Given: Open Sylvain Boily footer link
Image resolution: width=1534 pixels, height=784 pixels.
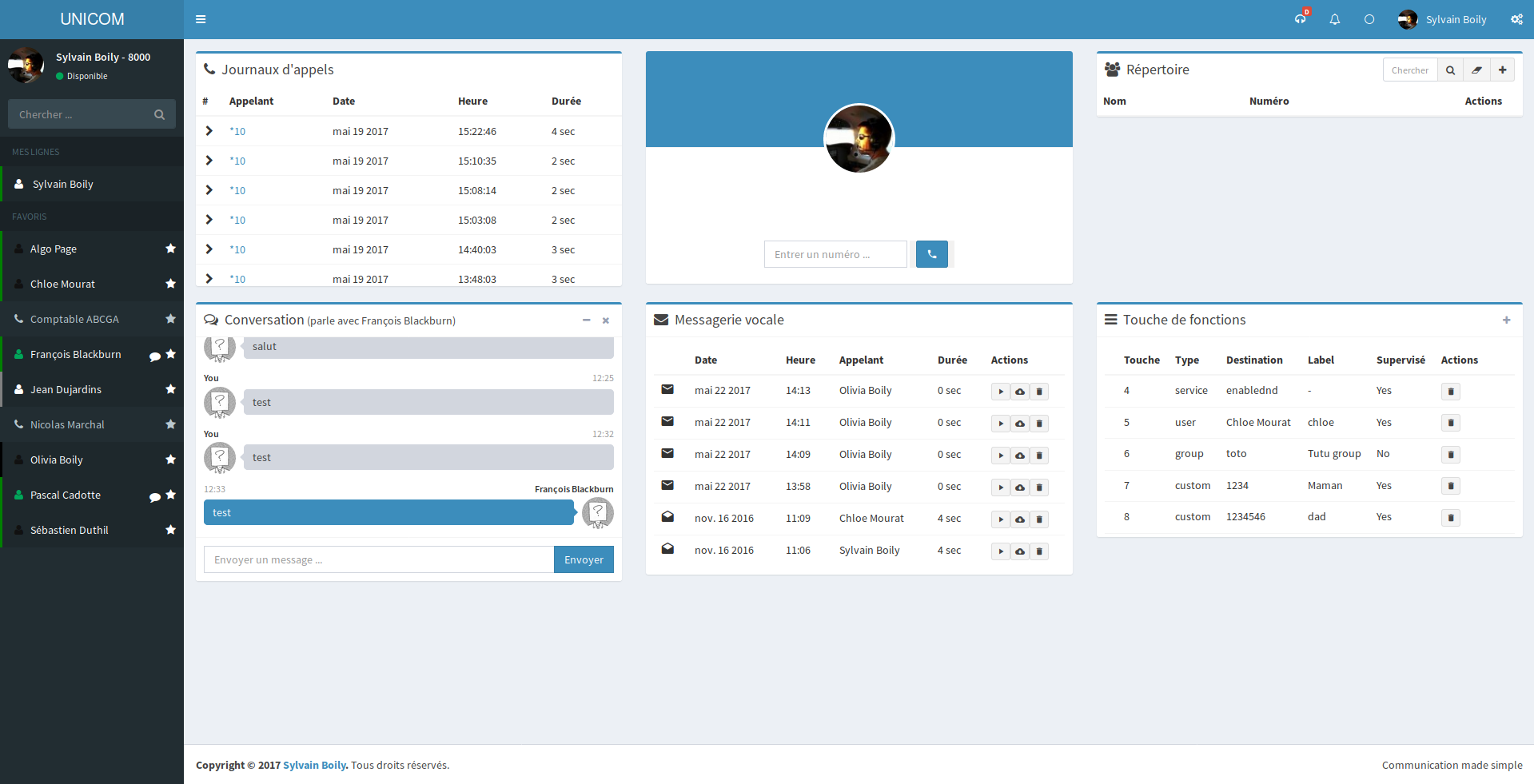Looking at the screenshot, I should point(315,765).
